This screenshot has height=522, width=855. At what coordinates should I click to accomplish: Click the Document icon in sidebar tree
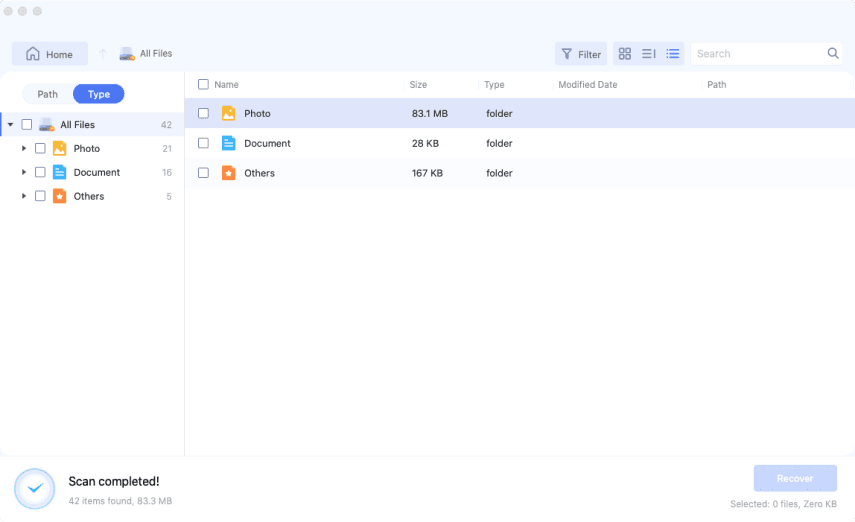(x=59, y=172)
